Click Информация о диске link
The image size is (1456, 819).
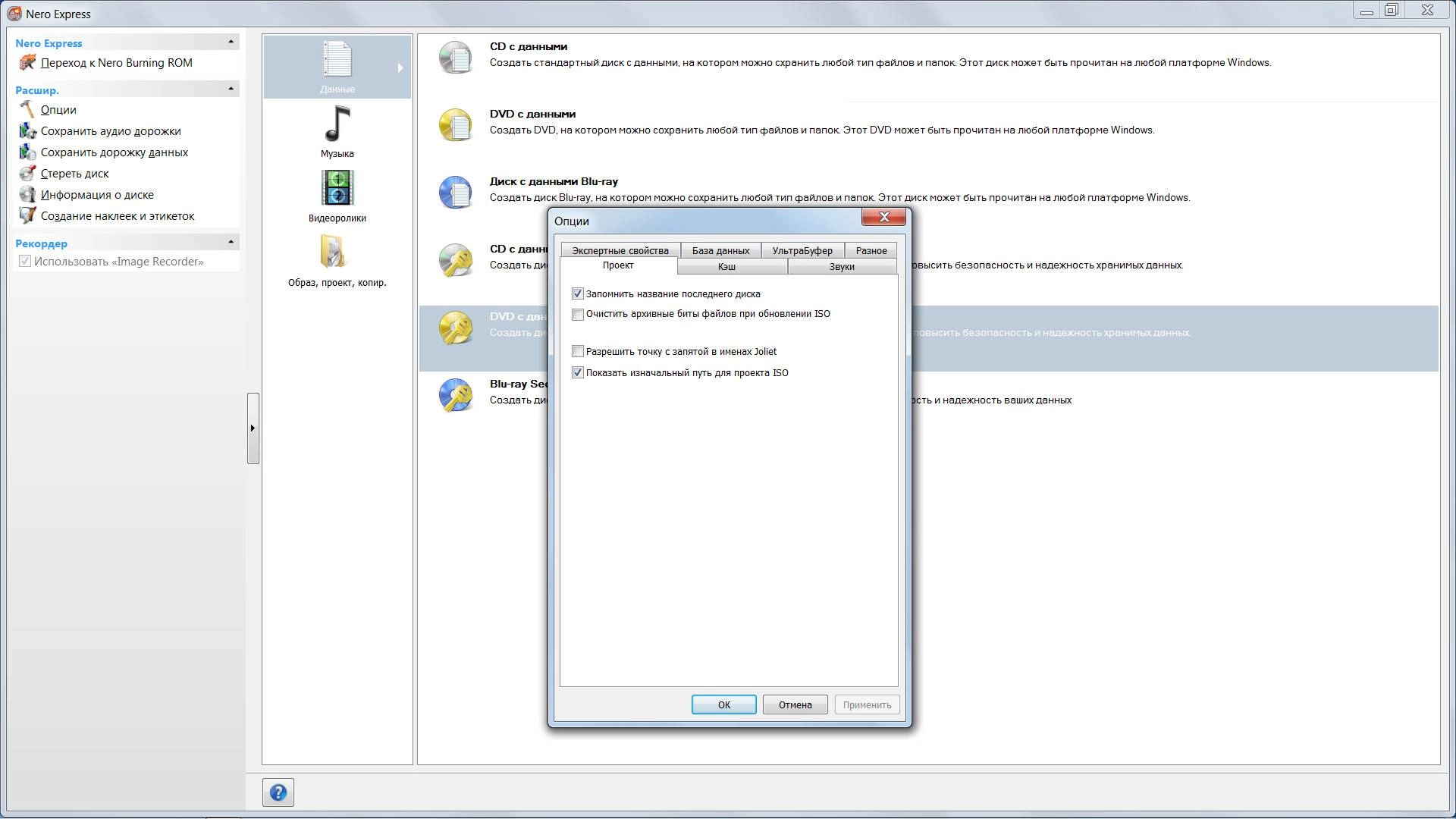point(97,195)
